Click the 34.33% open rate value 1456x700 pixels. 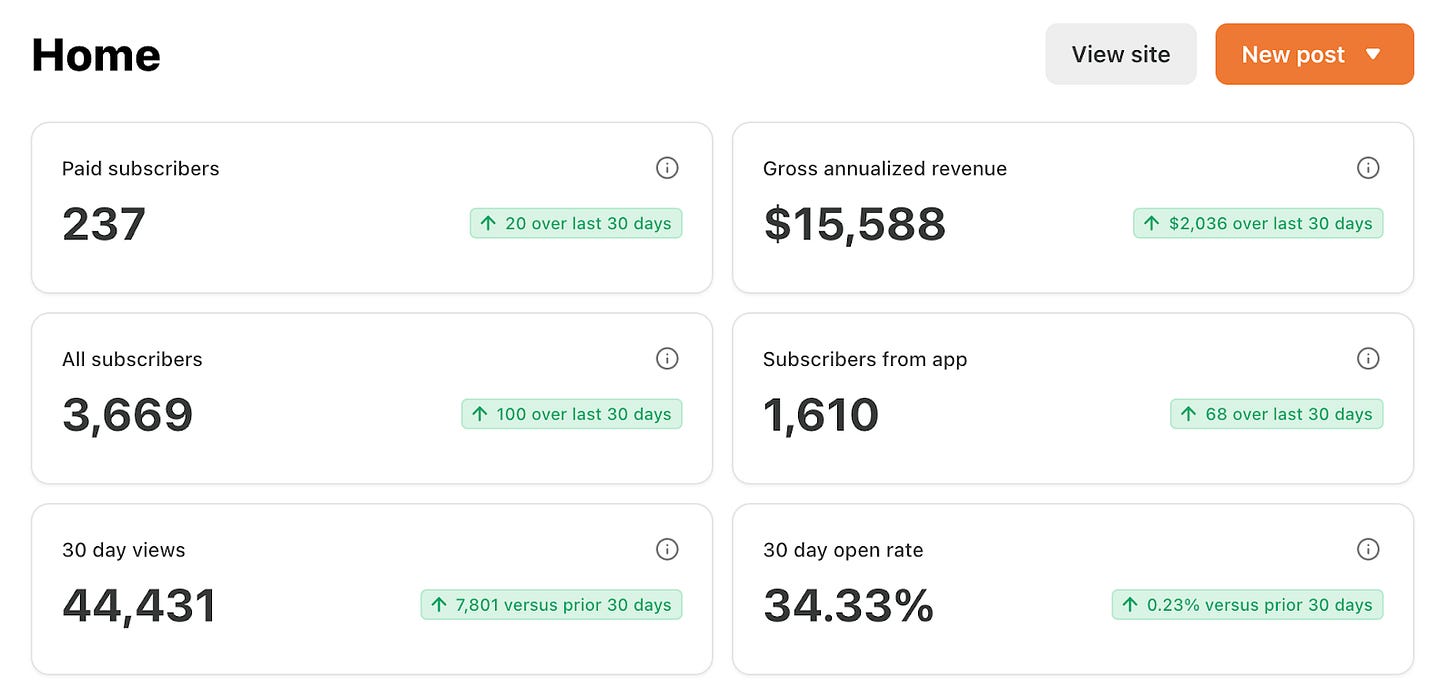click(848, 605)
